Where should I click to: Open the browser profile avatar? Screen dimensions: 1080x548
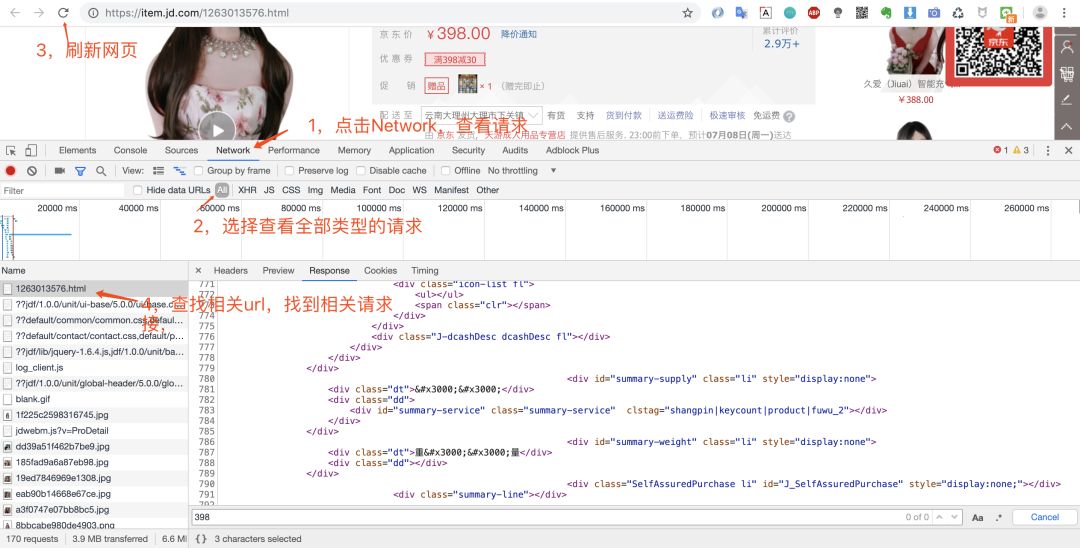click(1040, 12)
